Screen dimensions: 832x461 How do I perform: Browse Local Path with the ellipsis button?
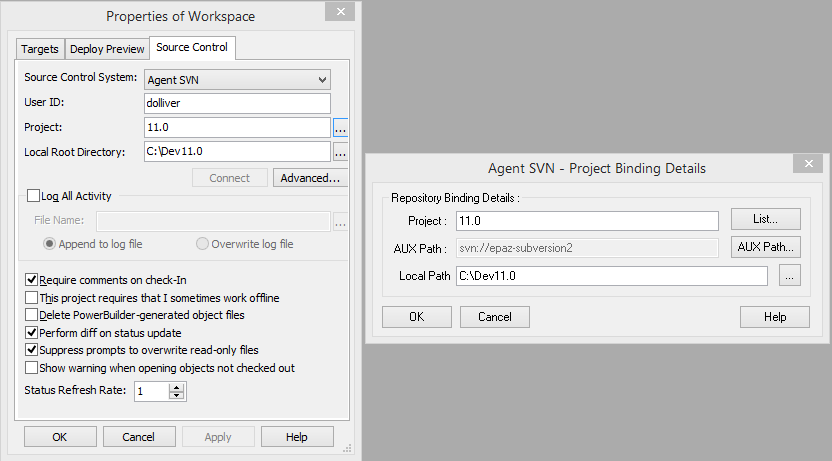pos(790,276)
